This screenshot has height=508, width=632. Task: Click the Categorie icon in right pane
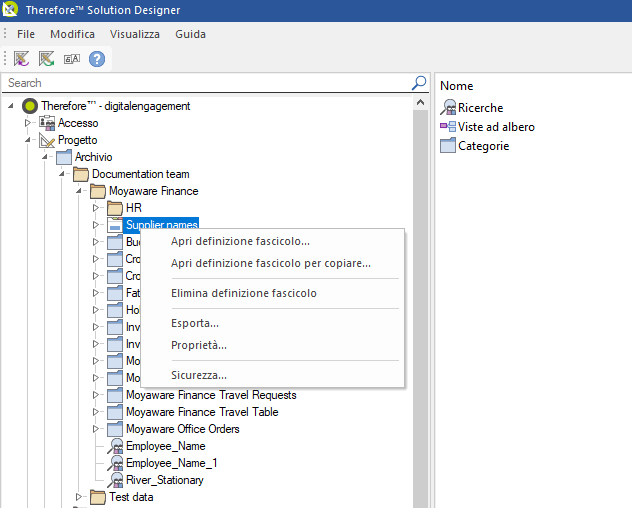tap(448, 146)
